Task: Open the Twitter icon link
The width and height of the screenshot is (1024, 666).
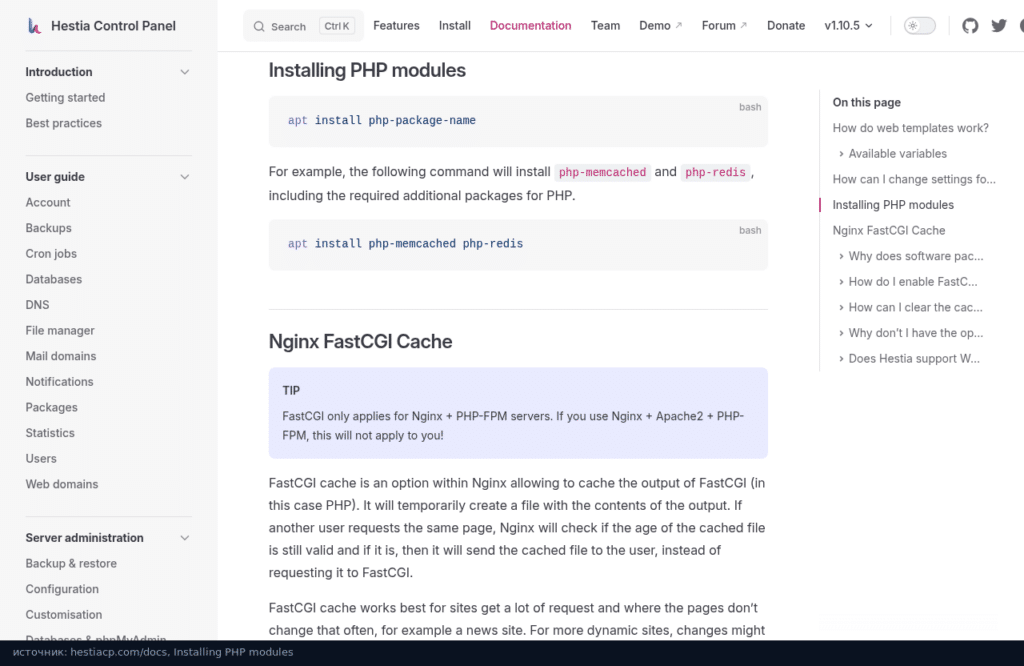Action: [999, 25]
